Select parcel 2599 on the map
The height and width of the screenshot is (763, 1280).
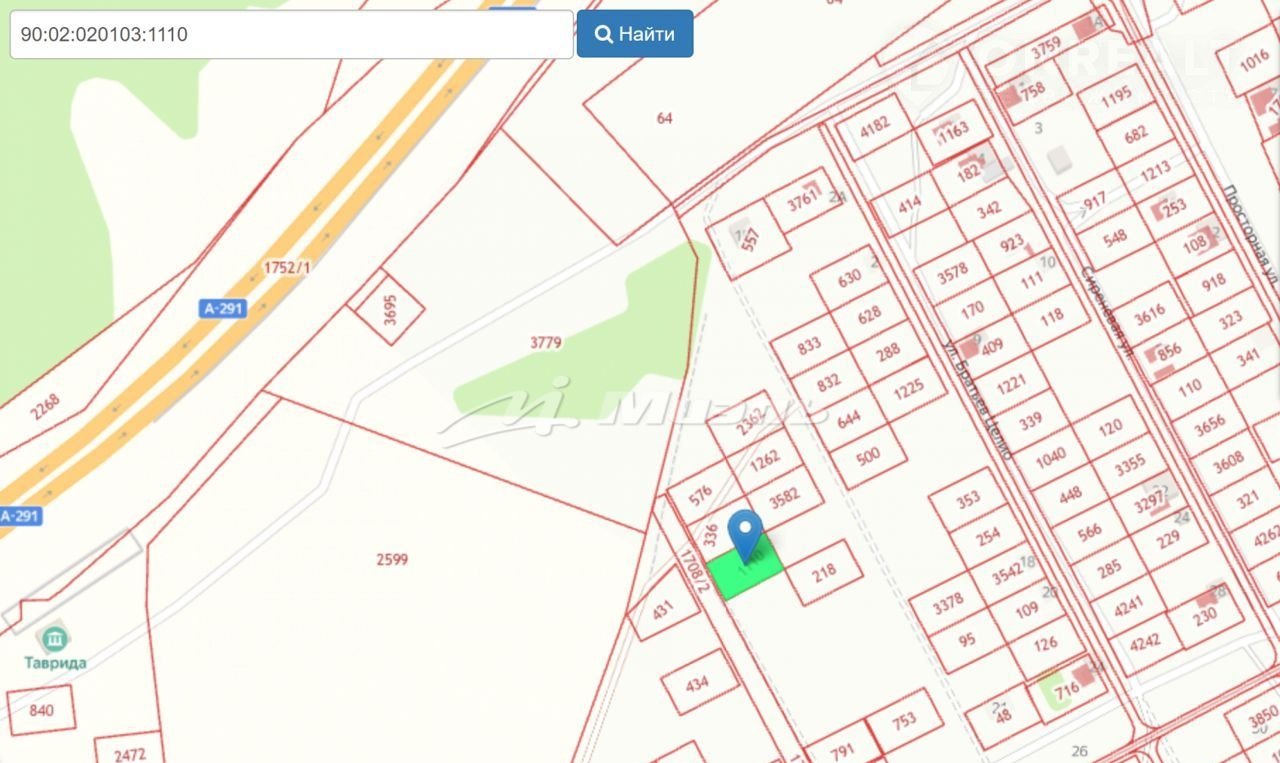pyautogui.click(x=392, y=559)
